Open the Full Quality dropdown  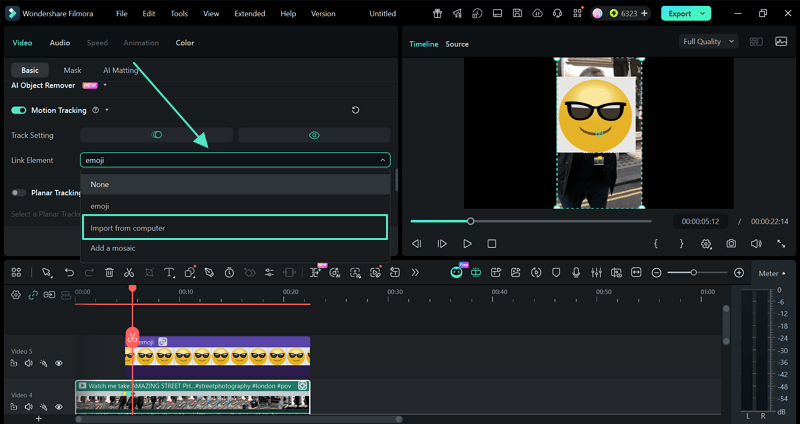(x=709, y=42)
